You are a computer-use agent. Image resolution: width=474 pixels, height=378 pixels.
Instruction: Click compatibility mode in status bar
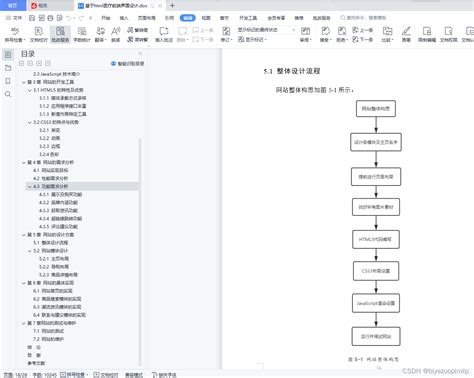click(134, 375)
